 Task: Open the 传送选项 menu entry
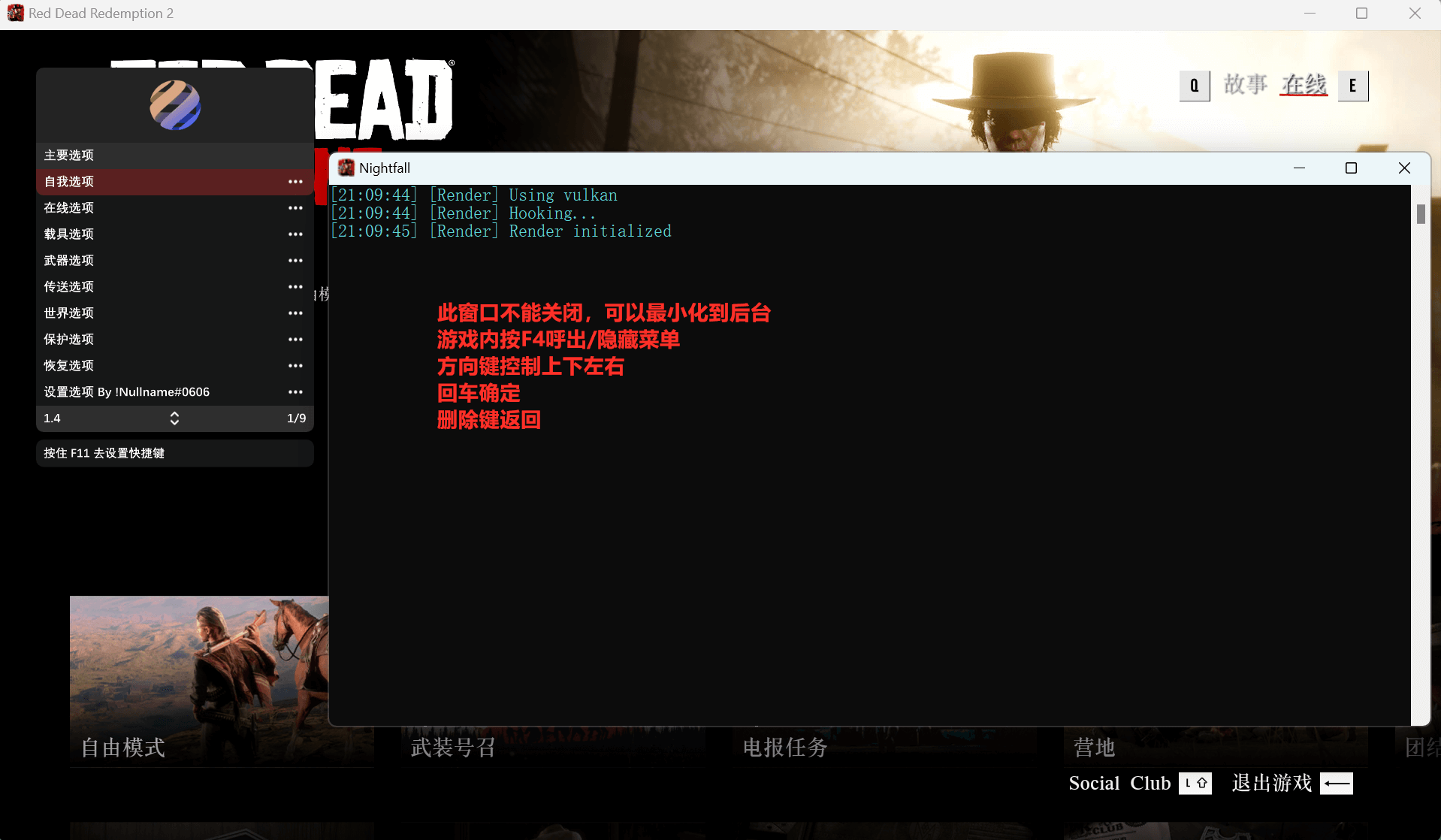click(175, 287)
